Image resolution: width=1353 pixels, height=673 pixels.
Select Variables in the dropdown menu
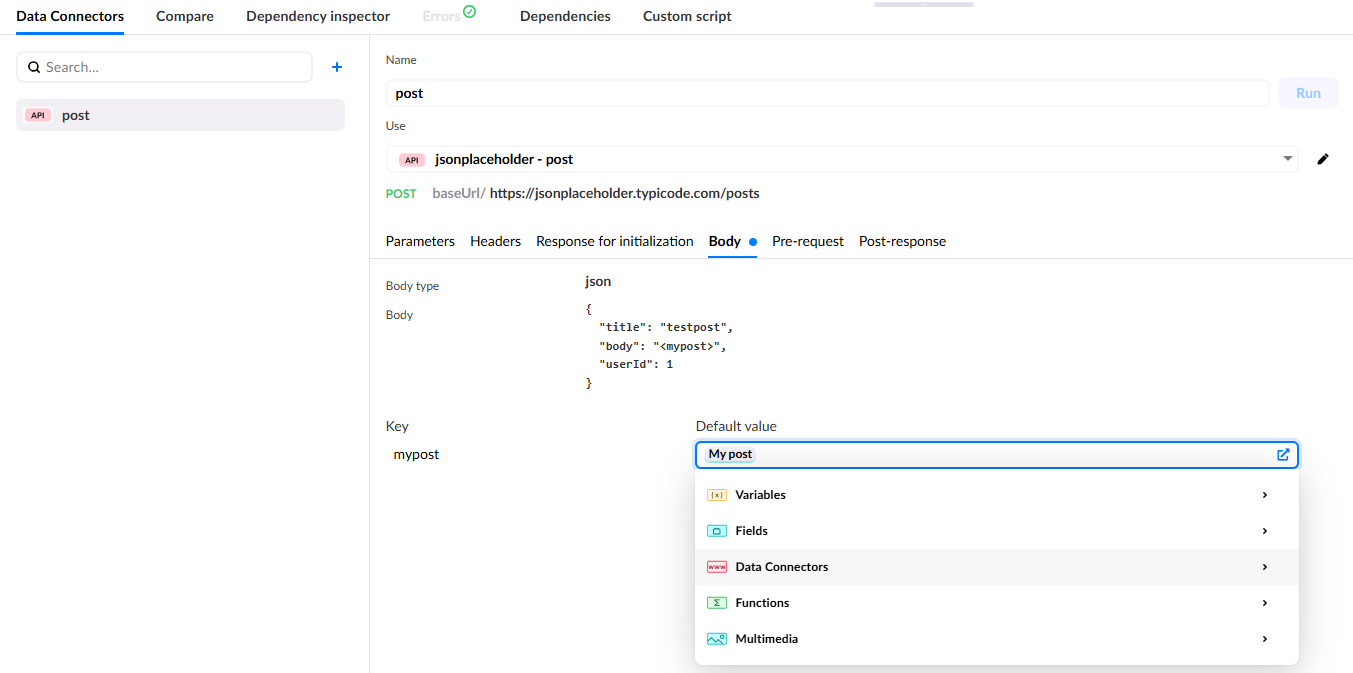click(x=997, y=495)
